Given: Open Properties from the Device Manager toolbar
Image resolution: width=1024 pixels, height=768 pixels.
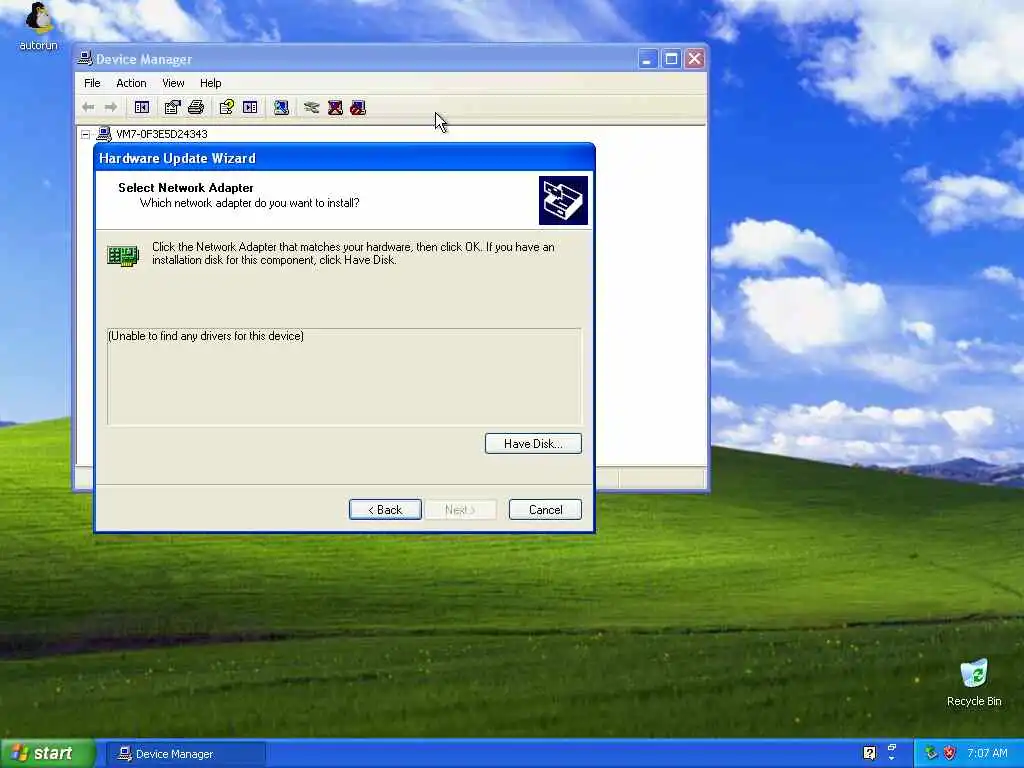Looking at the screenshot, I should point(172,107).
